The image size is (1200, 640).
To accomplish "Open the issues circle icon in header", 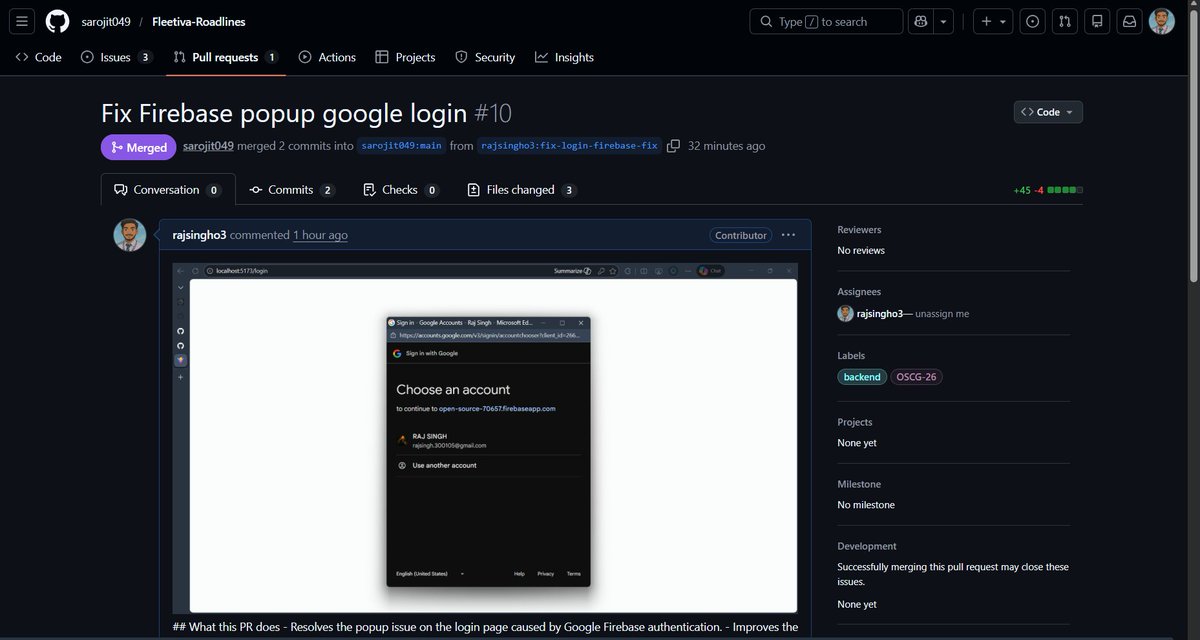I will (1033, 21).
